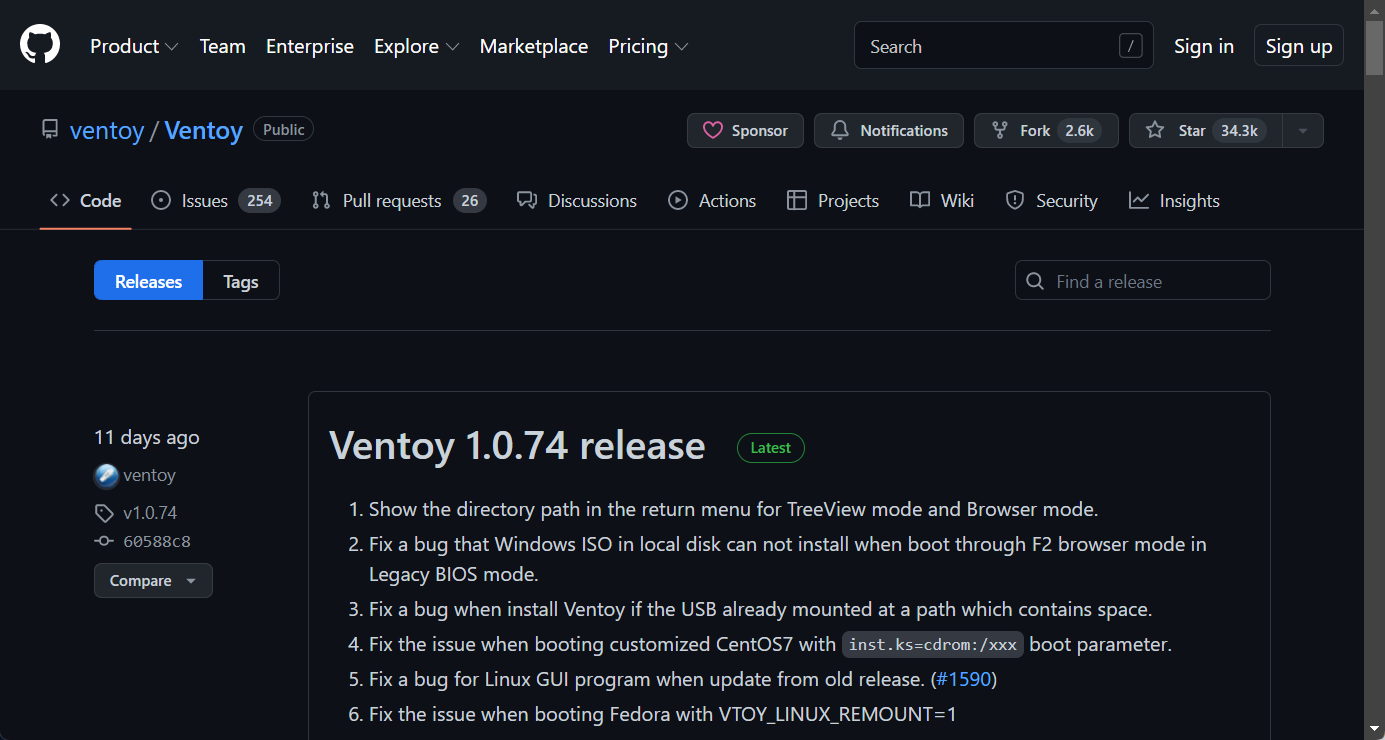Click the v1.0.74 tag icon
The image size is (1385, 740).
pyautogui.click(x=104, y=512)
